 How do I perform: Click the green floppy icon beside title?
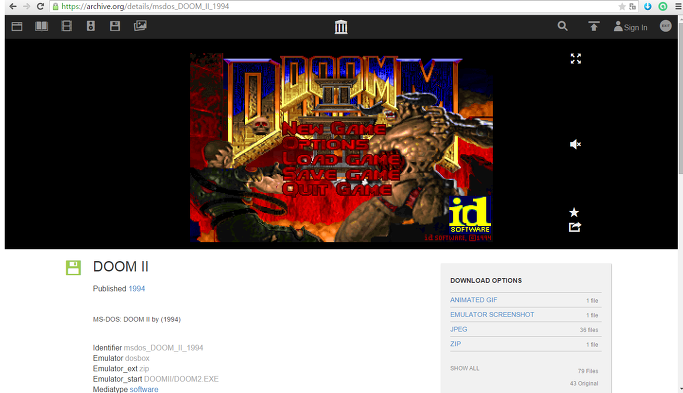73,268
